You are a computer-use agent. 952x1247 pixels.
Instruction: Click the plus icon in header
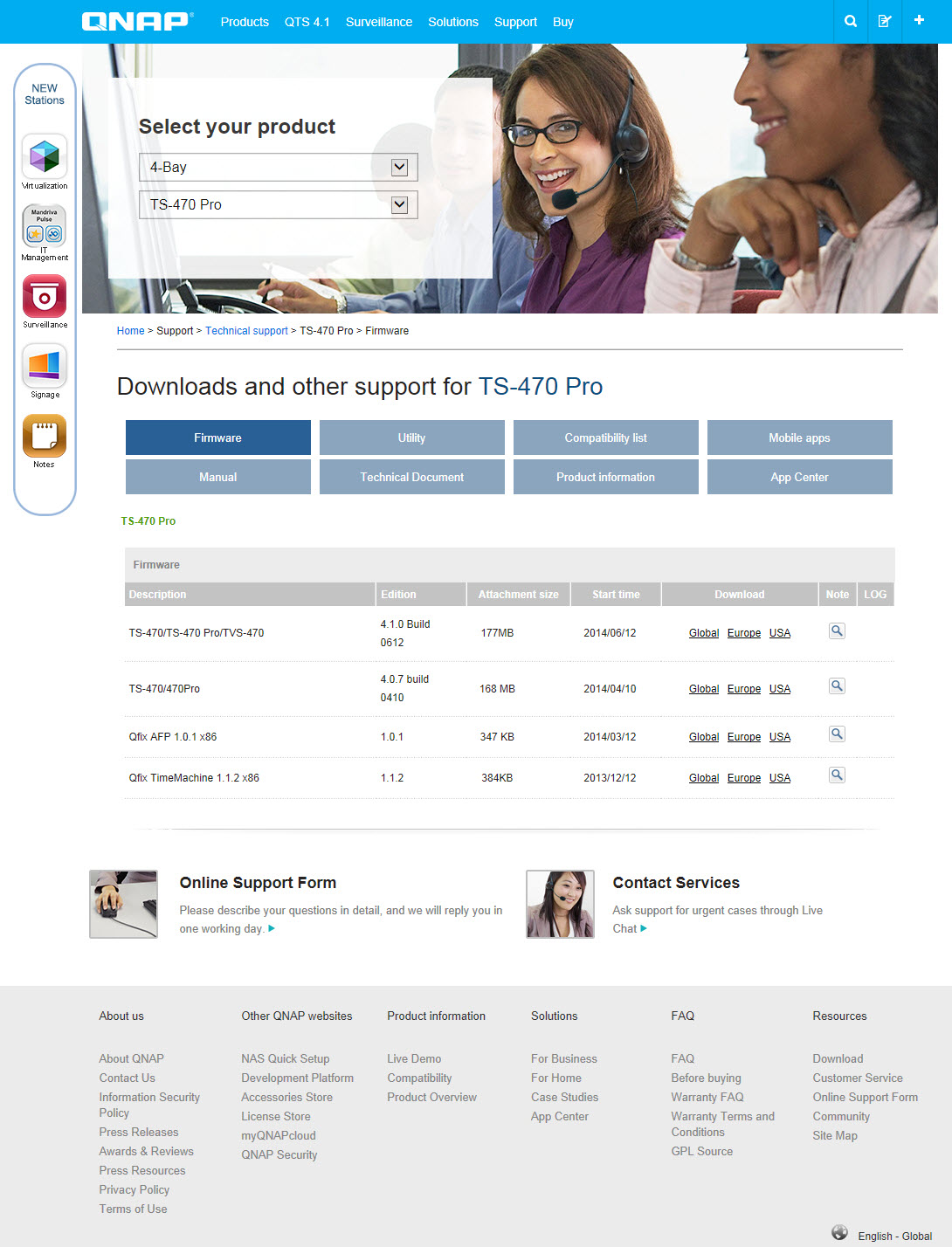pyautogui.click(x=919, y=20)
